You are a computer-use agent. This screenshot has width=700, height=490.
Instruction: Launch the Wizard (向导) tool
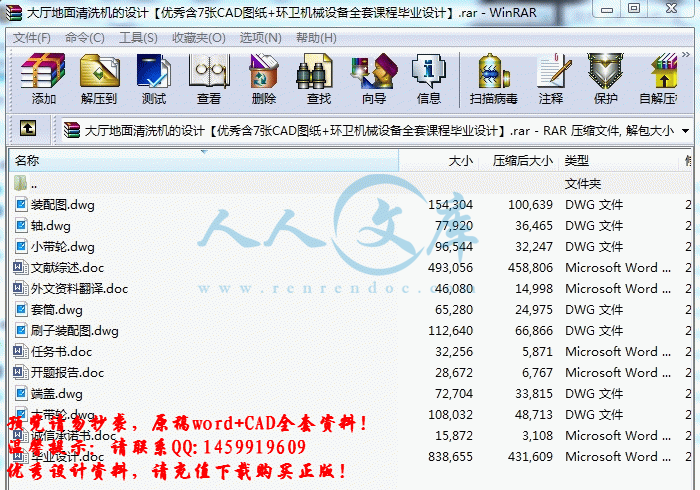coord(374,79)
